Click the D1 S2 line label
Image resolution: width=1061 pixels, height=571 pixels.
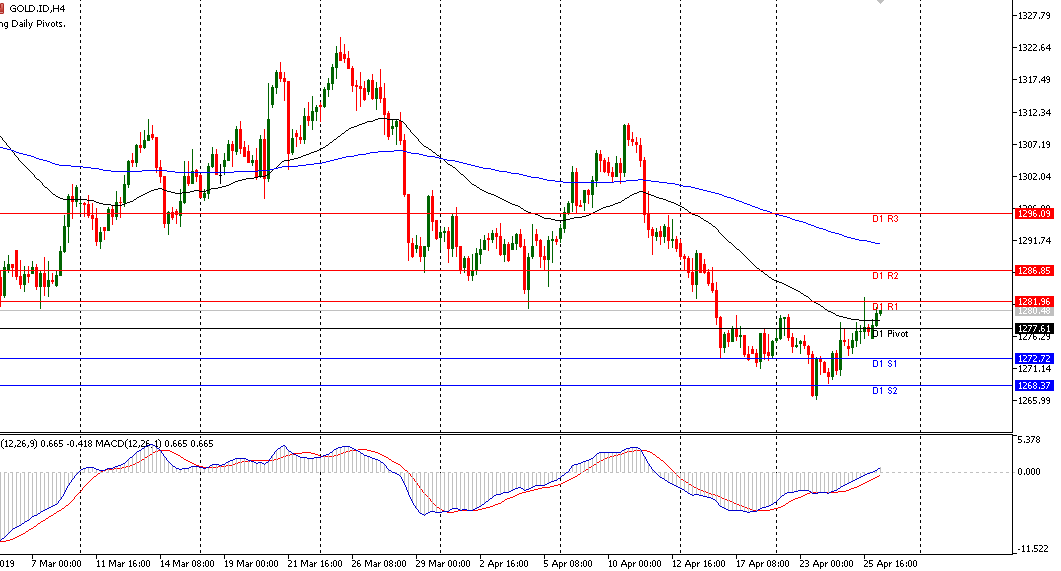pos(884,391)
